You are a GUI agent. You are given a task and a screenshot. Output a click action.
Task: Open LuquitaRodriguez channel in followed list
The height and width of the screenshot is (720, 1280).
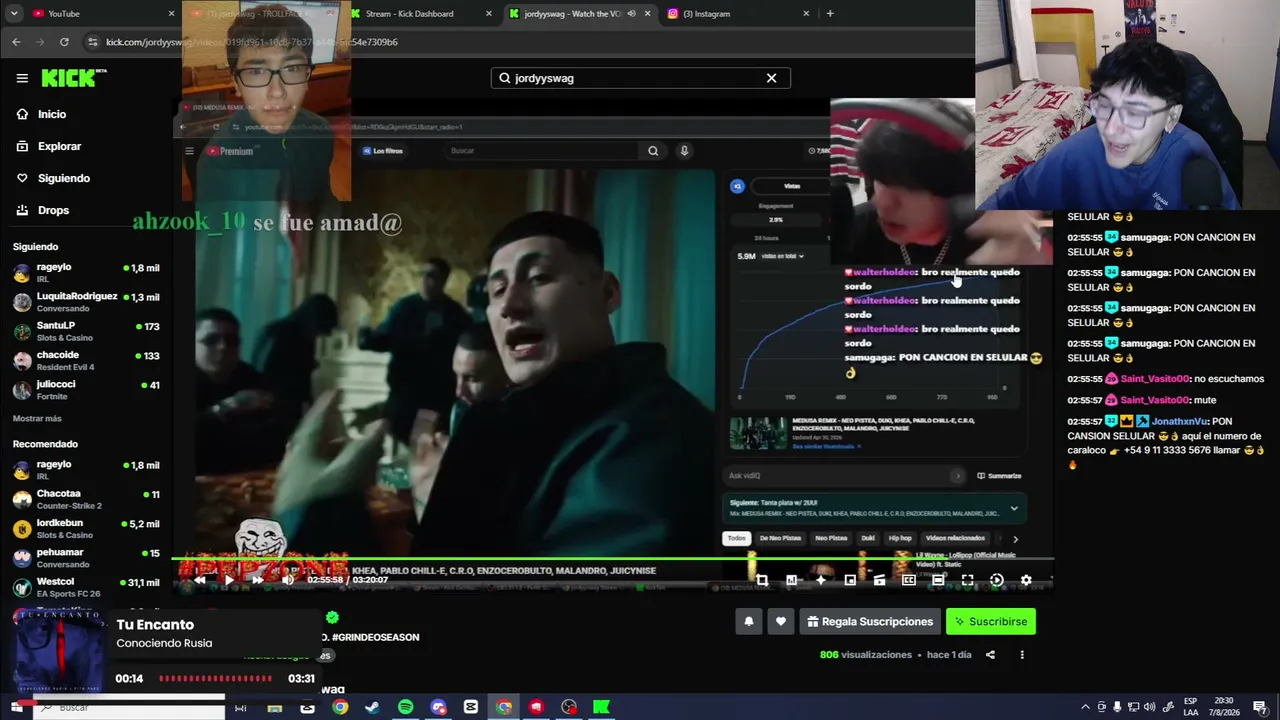coord(86,302)
